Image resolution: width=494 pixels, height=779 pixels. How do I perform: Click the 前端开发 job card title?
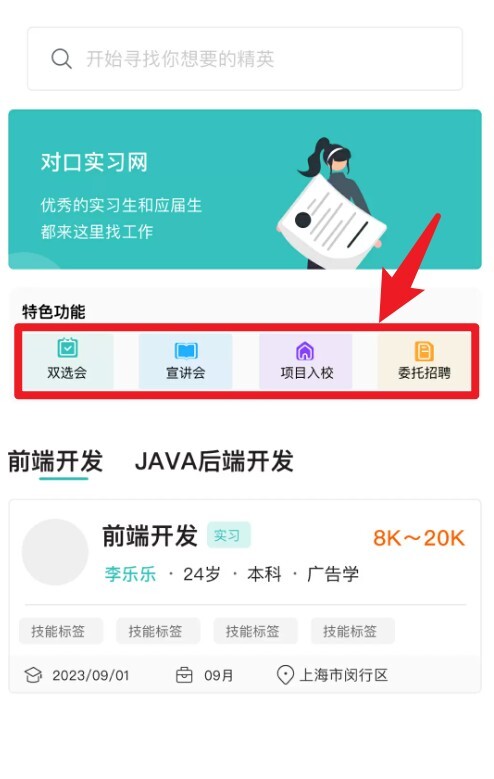(150, 536)
